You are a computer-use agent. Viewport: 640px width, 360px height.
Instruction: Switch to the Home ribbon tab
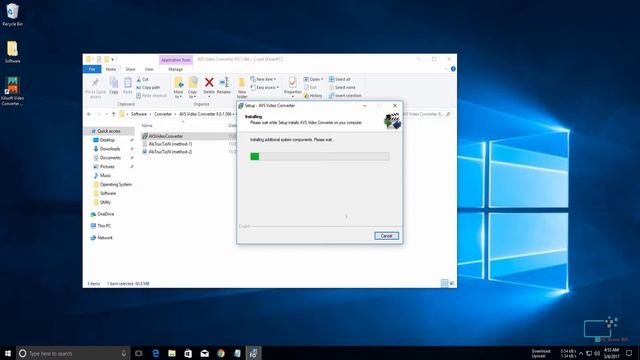point(111,69)
